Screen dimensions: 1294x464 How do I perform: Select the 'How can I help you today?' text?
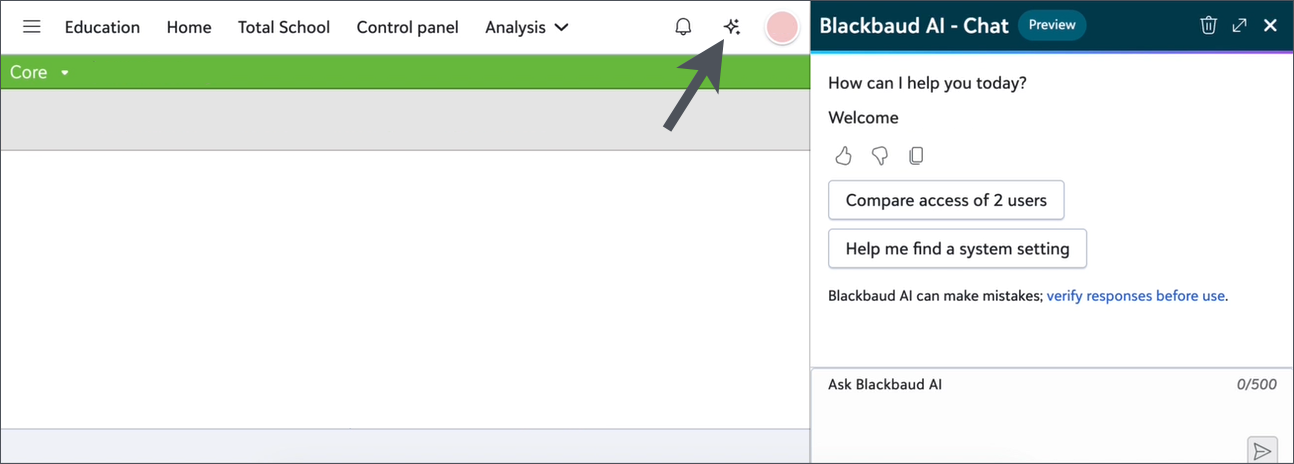[x=927, y=83]
